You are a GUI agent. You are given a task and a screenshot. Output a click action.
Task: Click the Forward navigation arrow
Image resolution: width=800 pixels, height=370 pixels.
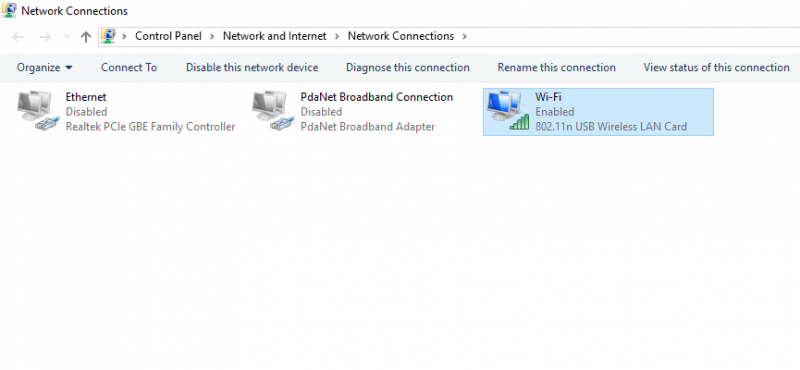45,37
